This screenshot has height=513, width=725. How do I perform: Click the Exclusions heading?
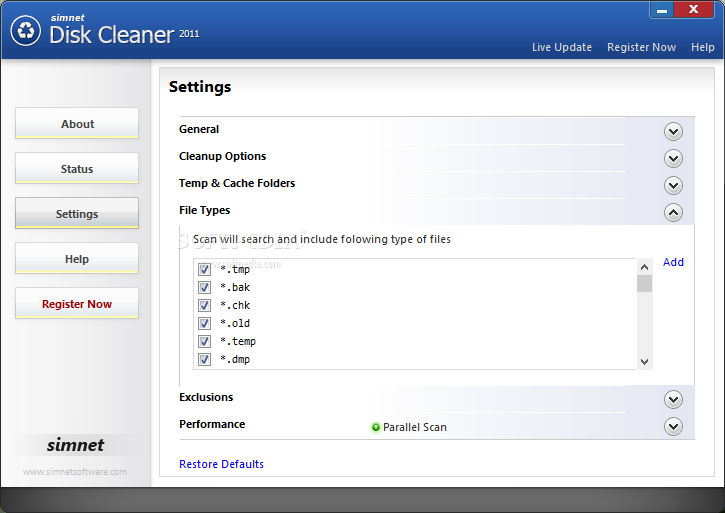point(206,397)
